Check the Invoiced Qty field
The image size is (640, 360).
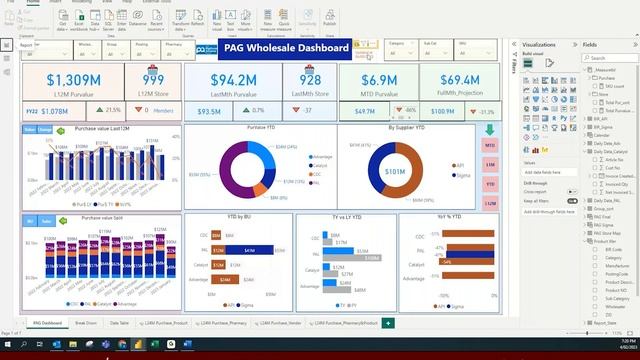coord(595,184)
